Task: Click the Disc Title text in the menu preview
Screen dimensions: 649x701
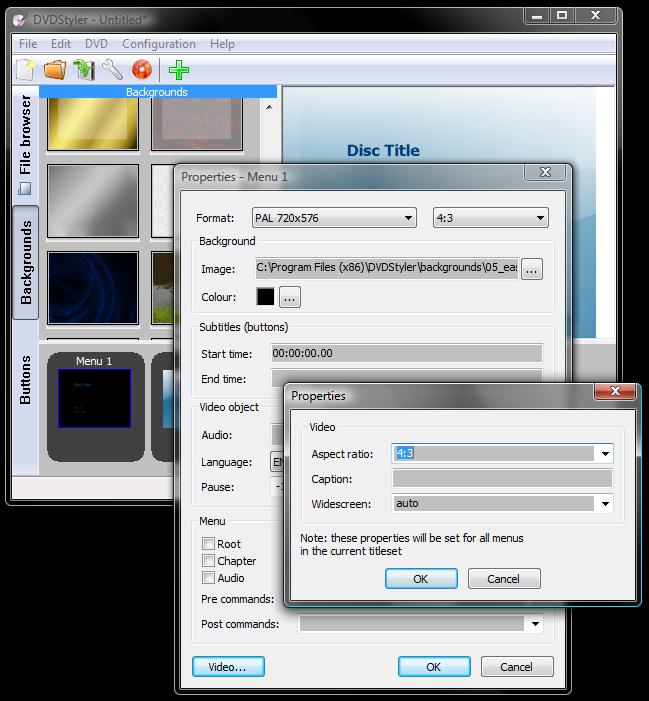Action: [x=383, y=151]
